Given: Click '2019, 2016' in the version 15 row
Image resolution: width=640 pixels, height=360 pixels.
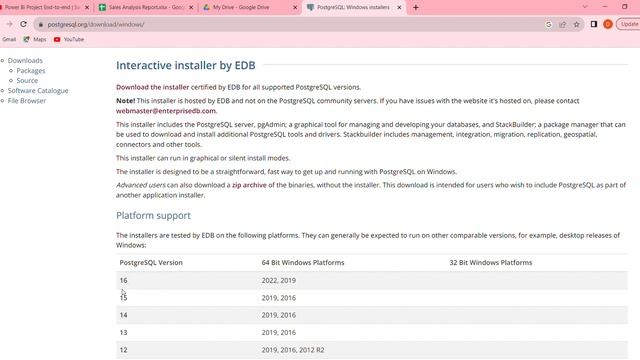Looking at the screenshot, I should (x=279, y=298).
